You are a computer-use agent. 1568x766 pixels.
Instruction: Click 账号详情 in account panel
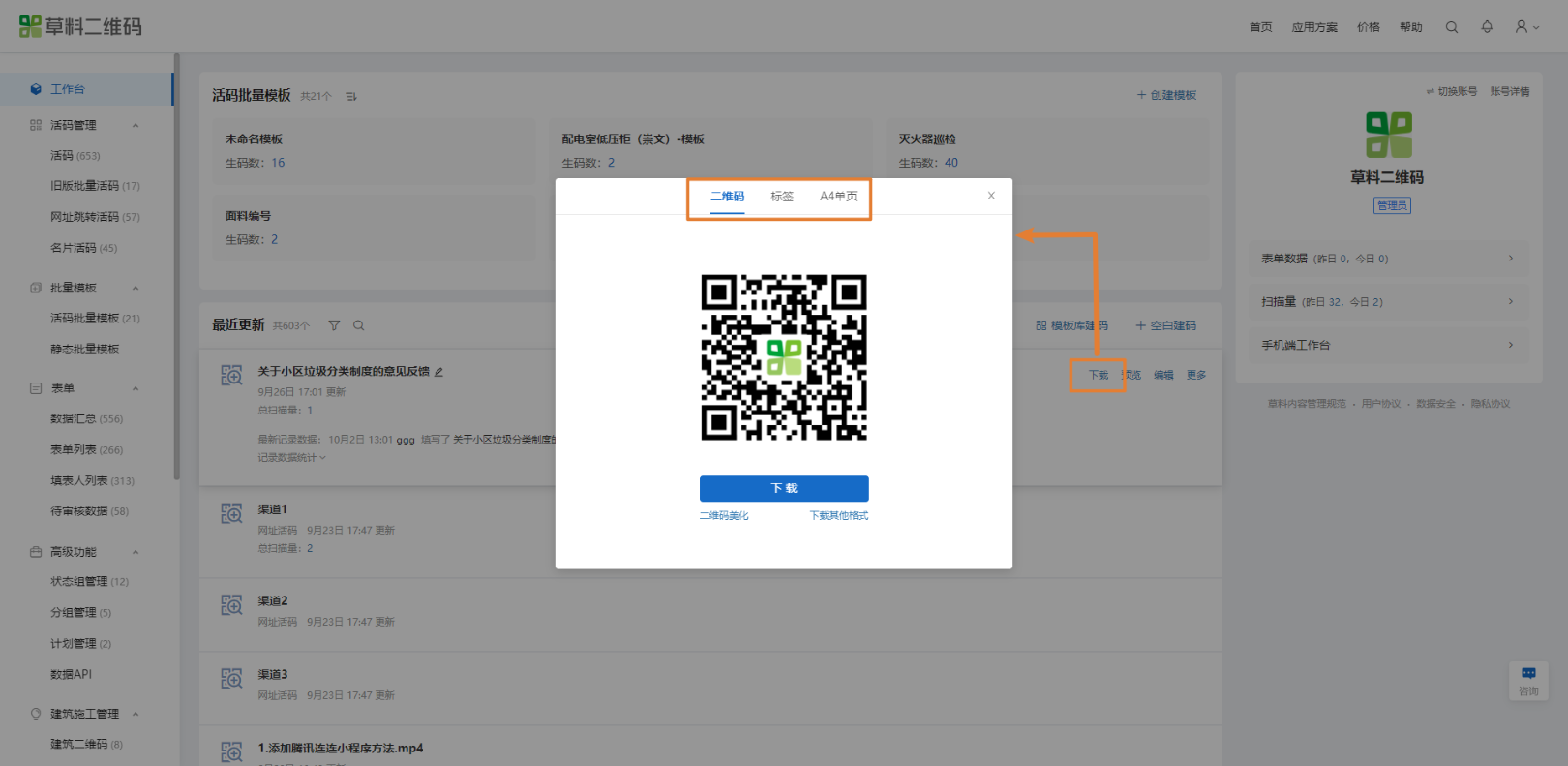(x=1510, y=91)
